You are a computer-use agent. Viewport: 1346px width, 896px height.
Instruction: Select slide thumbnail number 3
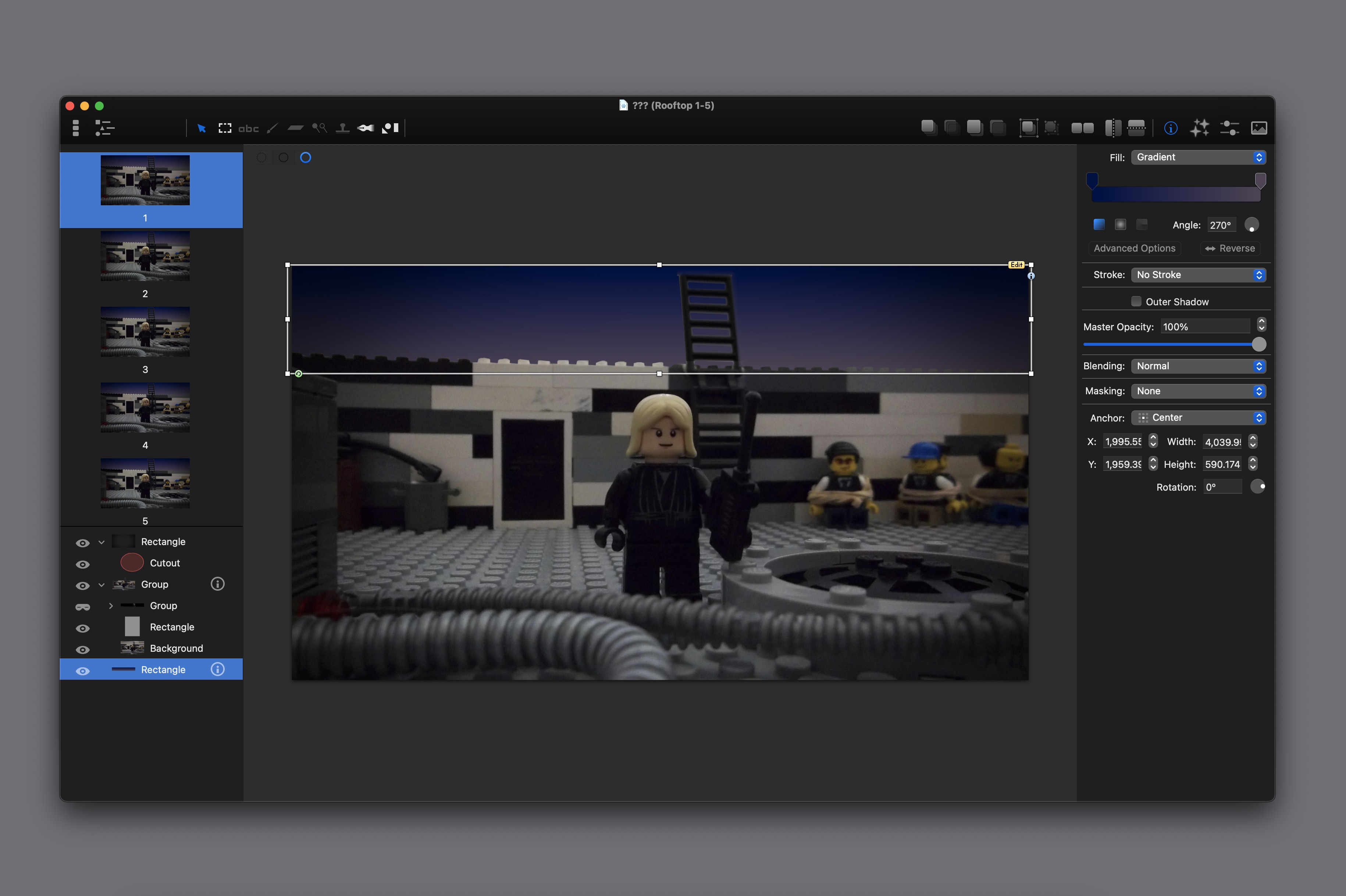click(145, 332)
